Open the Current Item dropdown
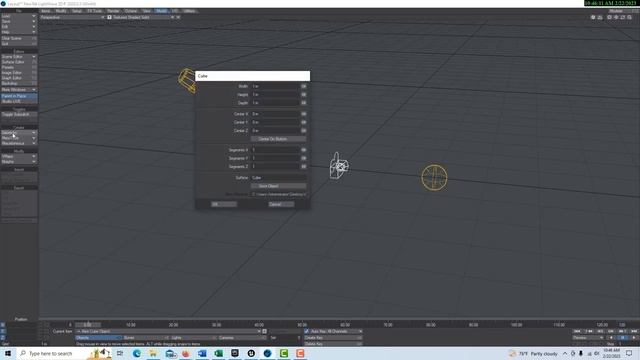Viewport: 640px width, 360px height. click(x=168, y=331)
